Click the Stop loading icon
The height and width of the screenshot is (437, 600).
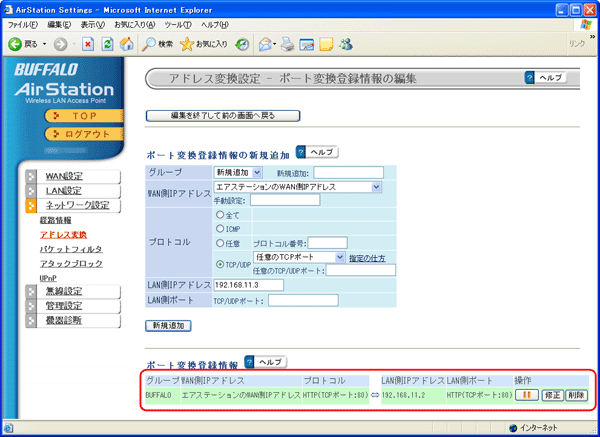tap(88, 44)
